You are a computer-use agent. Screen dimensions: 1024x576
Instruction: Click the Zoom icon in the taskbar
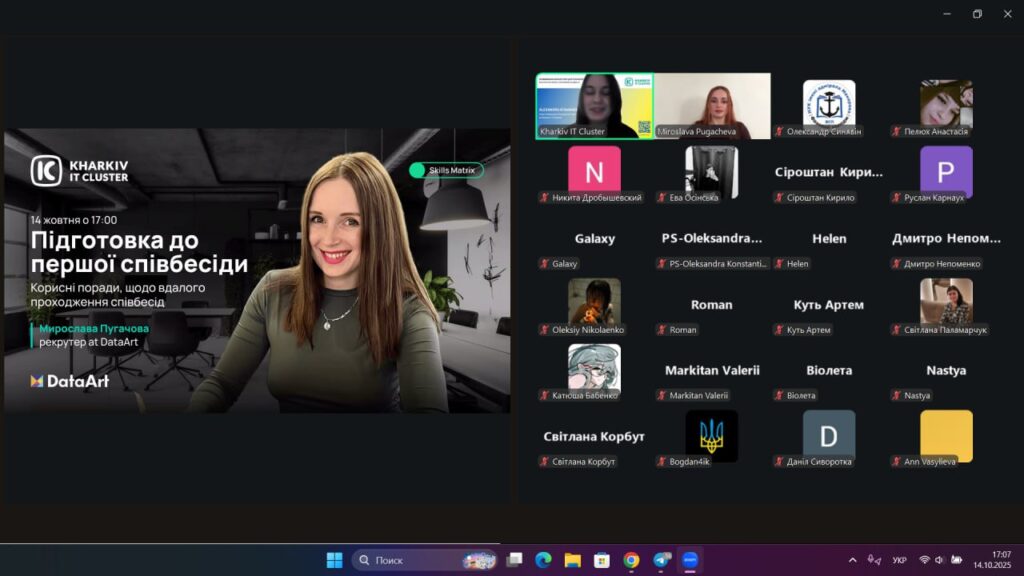coord(689,560)
